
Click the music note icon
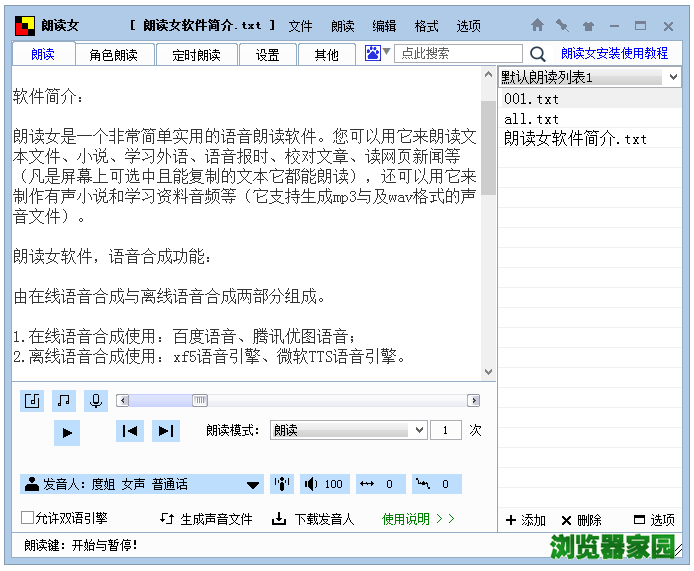point(64,401)
